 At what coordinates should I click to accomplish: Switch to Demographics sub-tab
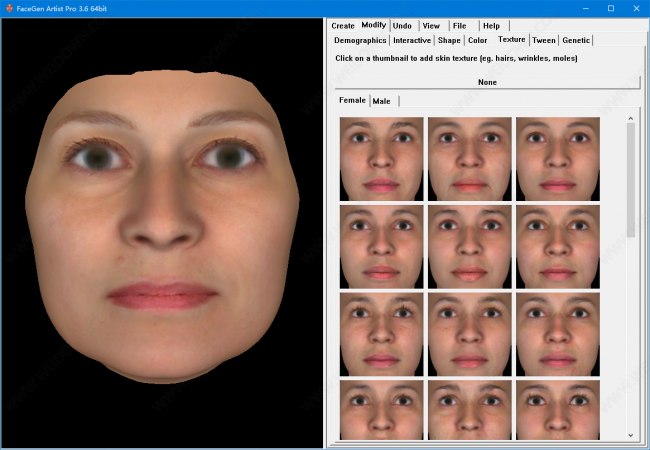360,40
